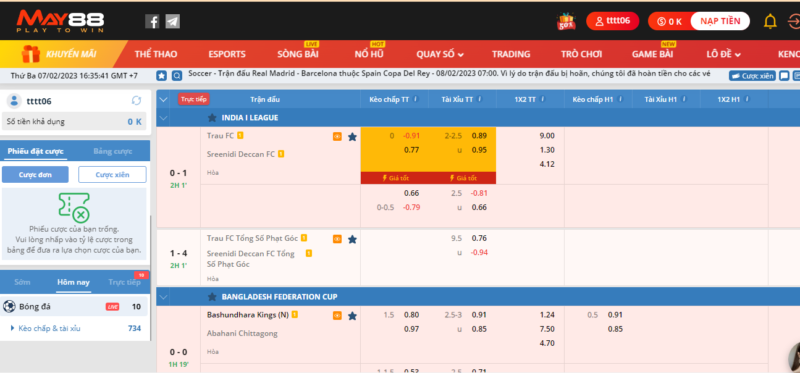The height and width of the screenshot is (373, 800).
Task: Favorite the INDIA I LEAGUE star
Action: pyautogui.click(x=212, y=118)
